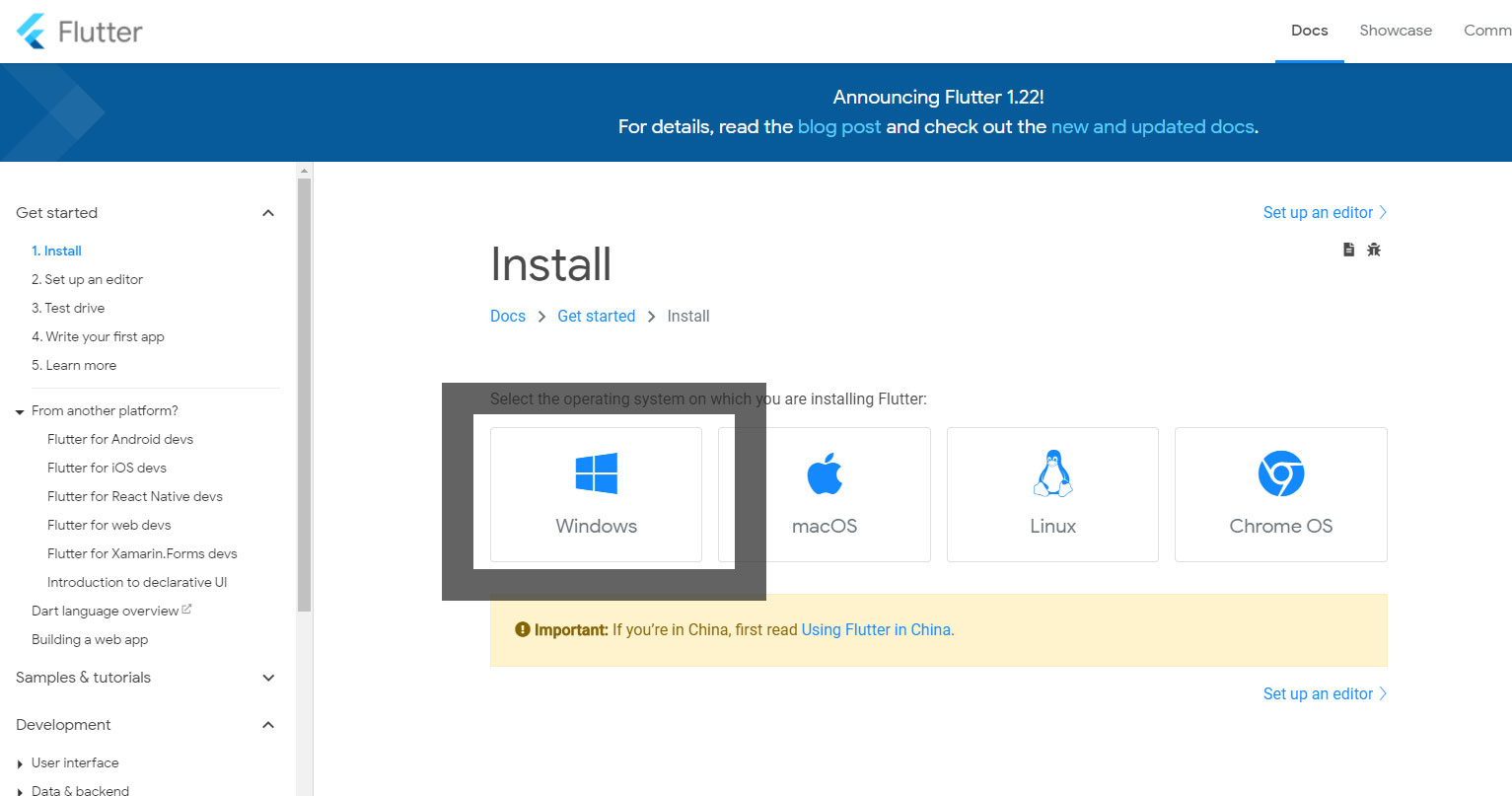Go to 2. Set up an editor
The image size is (1512, 796).
point(87,279)
